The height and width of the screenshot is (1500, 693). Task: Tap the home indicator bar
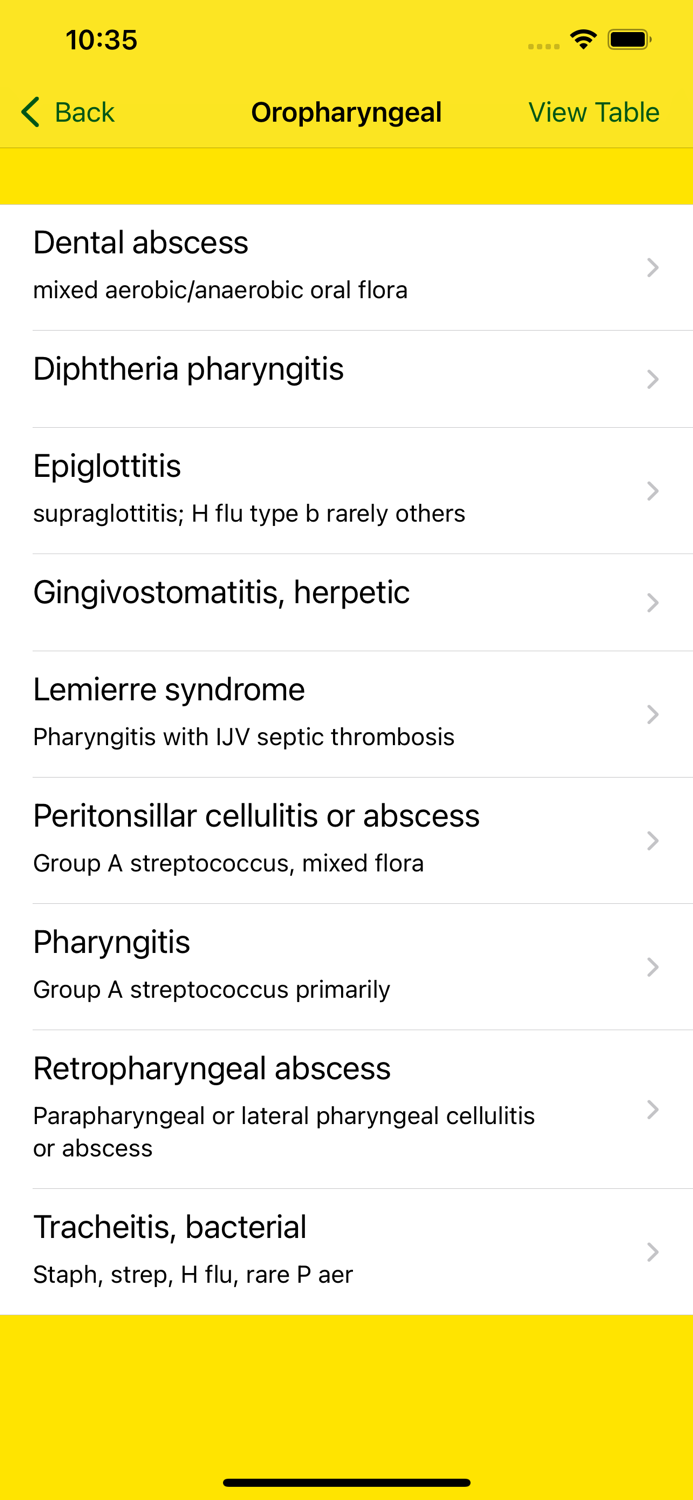click(346, 1482)
